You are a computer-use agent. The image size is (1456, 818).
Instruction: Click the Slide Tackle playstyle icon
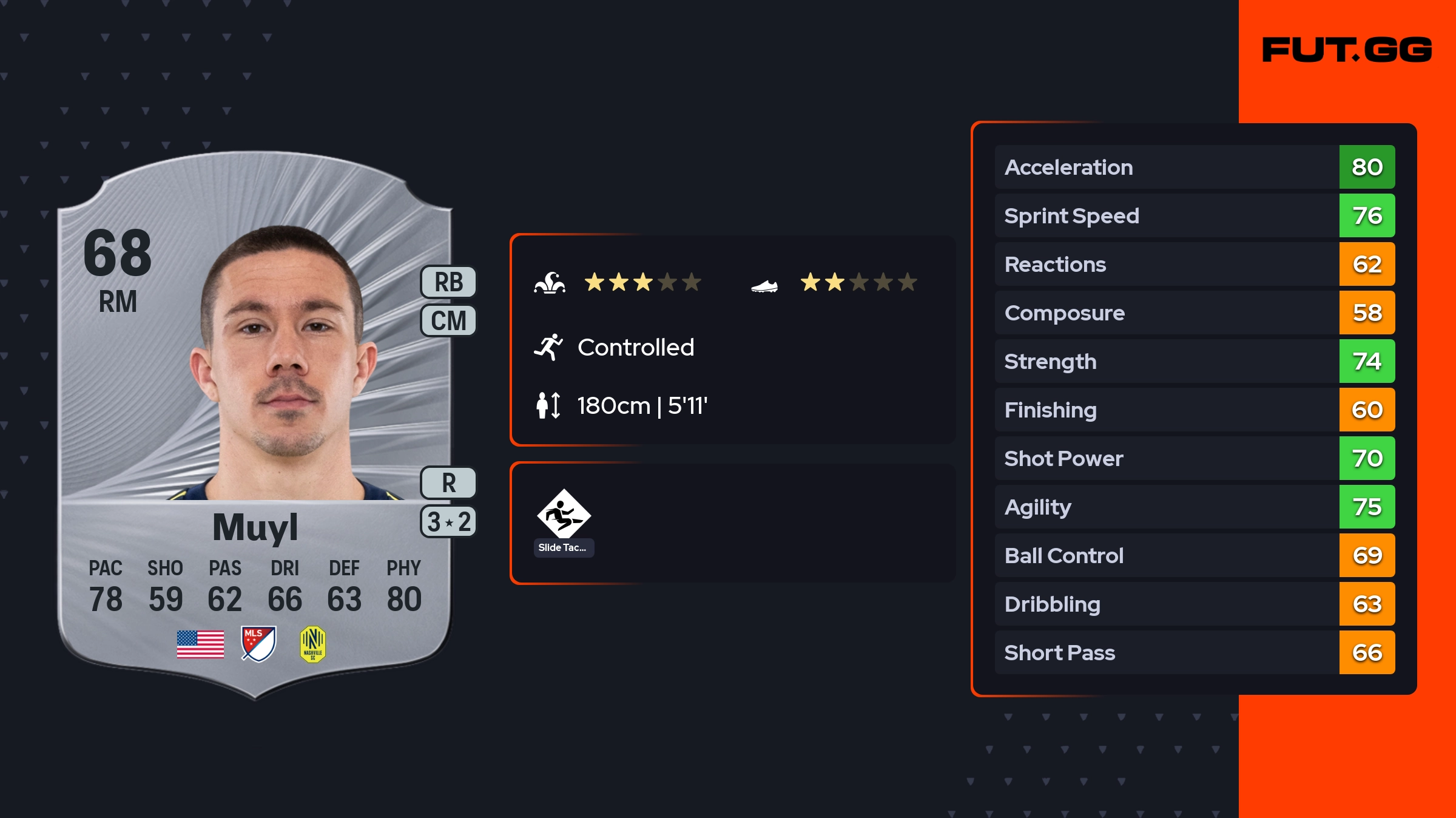[564, 514]
